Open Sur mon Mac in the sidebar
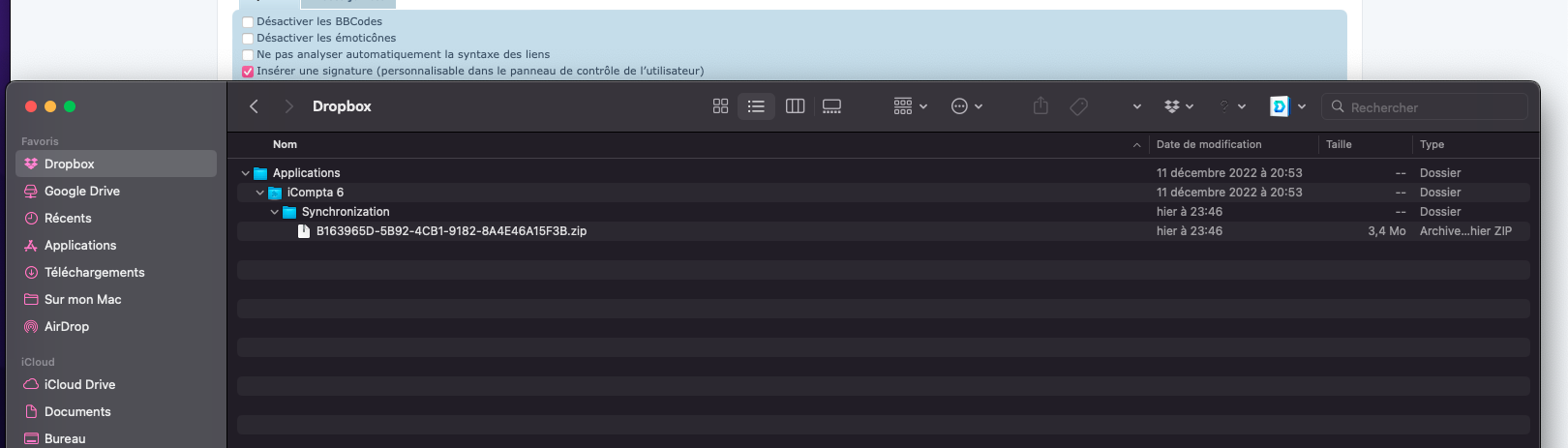 116,299
